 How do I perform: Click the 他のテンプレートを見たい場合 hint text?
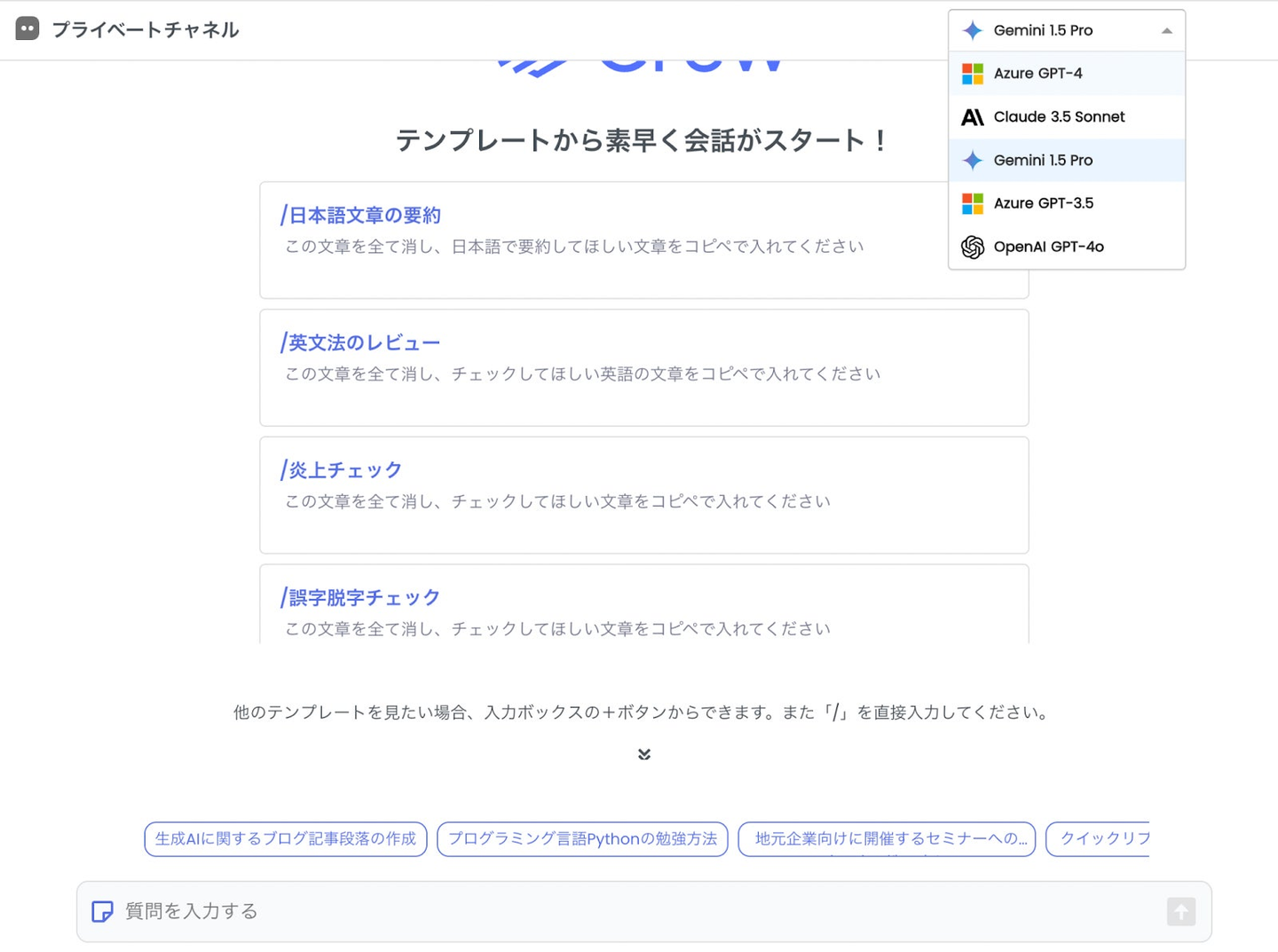pyautogui.click(x=643, y=712)
